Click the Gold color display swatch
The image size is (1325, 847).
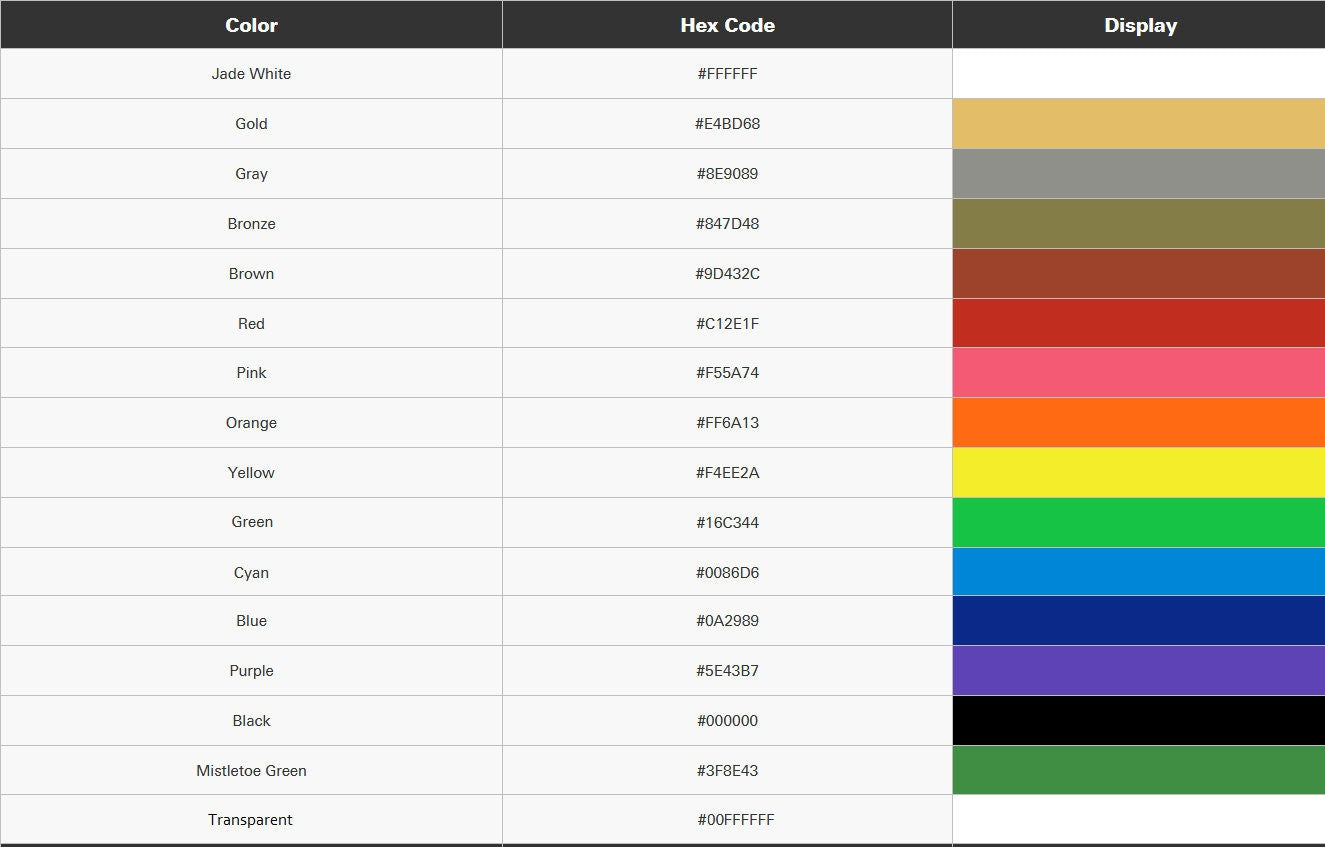tap(1138, 124)
